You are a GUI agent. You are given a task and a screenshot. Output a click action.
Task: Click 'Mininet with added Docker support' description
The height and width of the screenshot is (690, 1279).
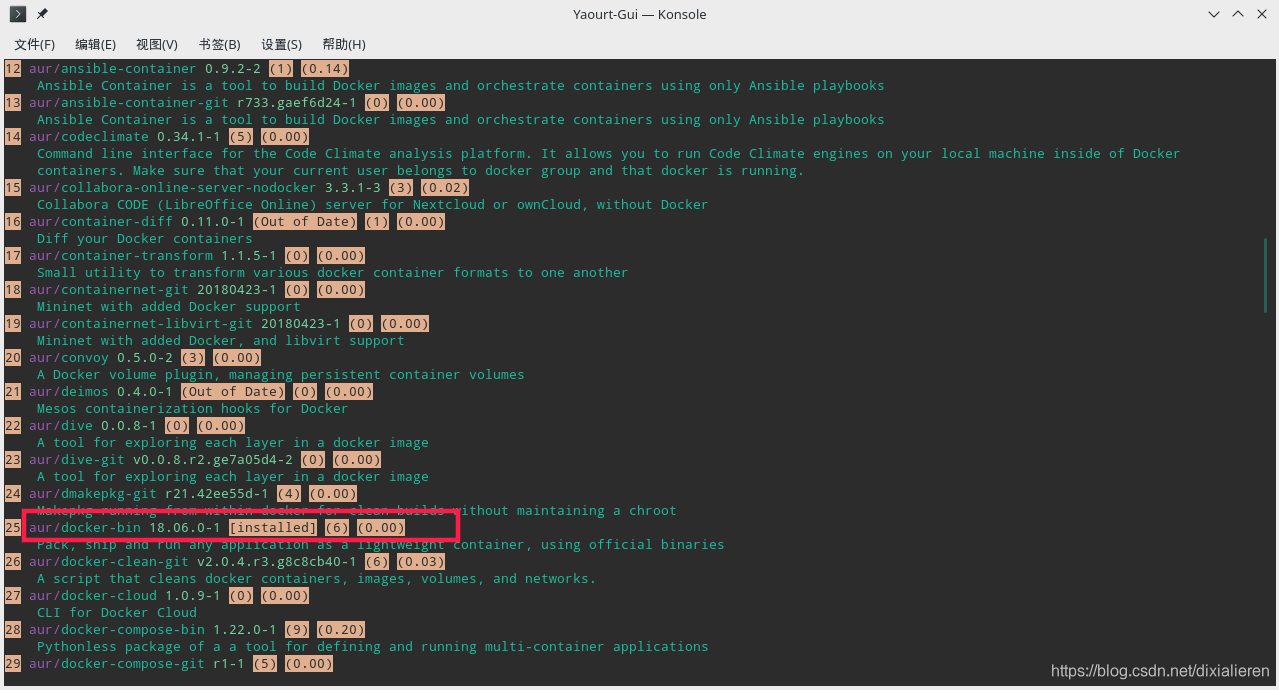coord(169,307)
